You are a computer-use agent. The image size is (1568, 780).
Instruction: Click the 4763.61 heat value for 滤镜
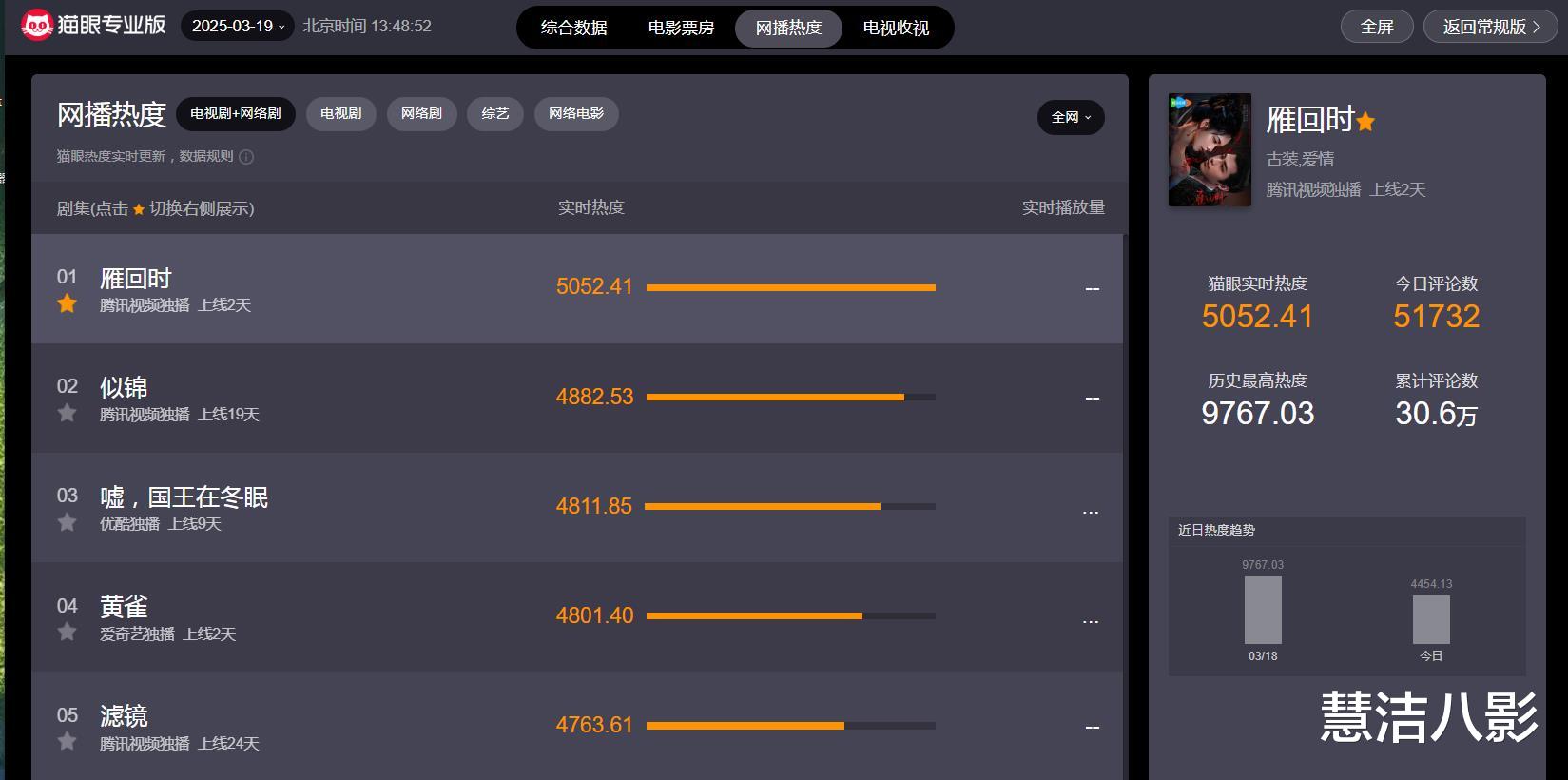pyautogui.click(x=594, y=725)
